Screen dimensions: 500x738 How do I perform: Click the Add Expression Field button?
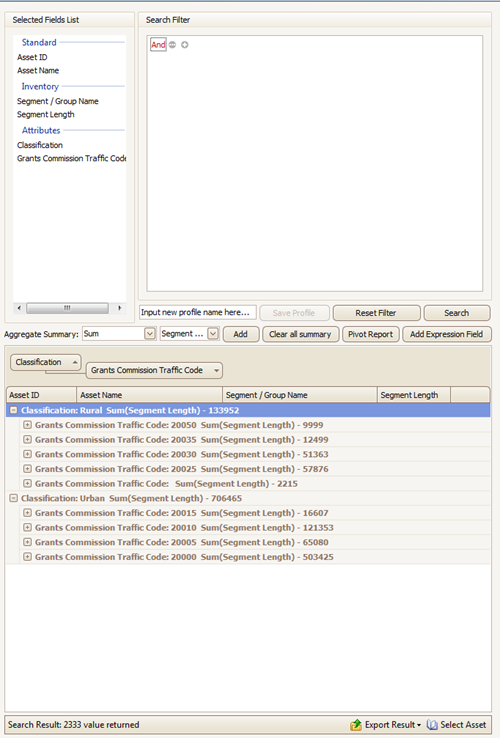click(x=446, y=334)
